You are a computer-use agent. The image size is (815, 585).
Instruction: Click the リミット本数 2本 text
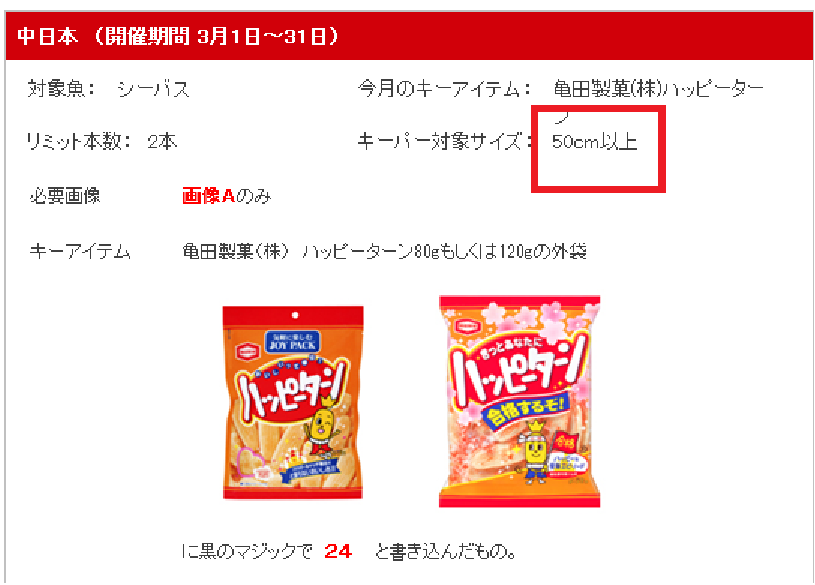[x=102, y=141]
